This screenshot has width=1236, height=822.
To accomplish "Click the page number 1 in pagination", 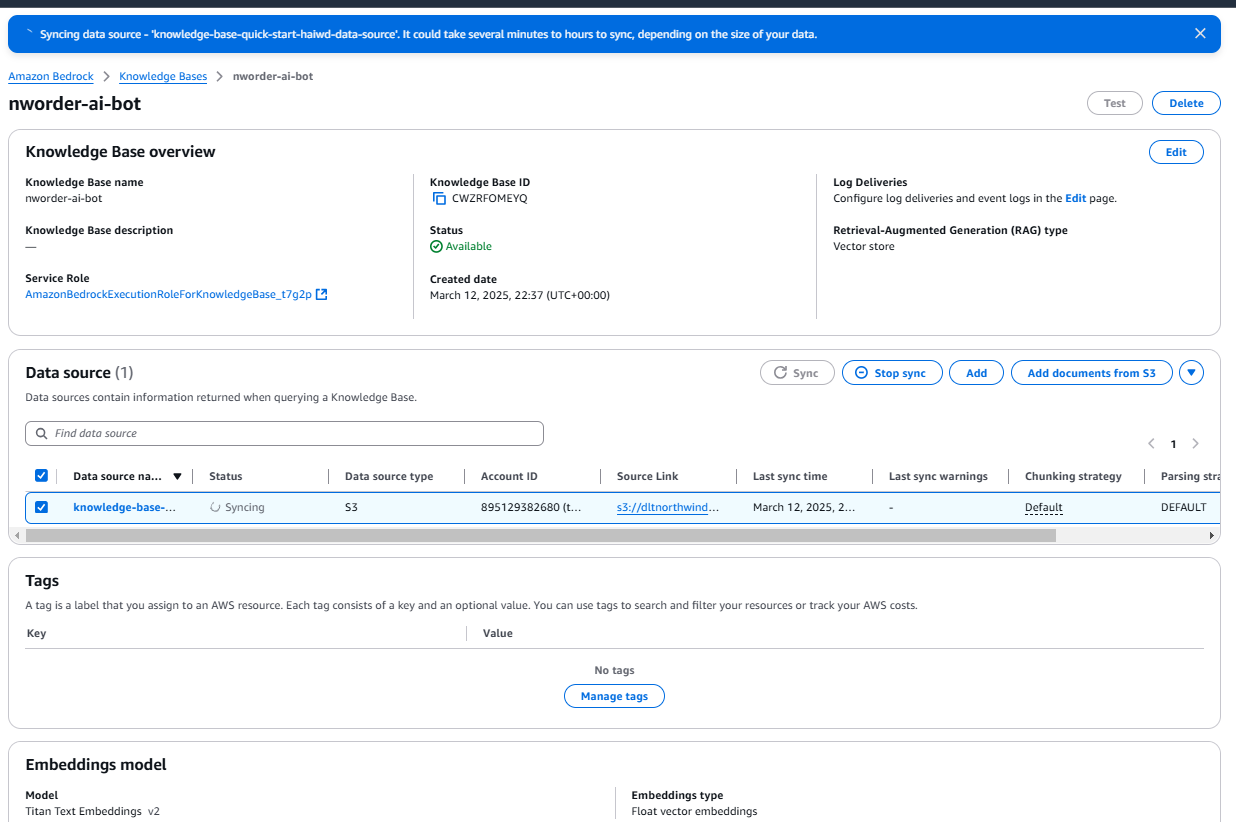I will point(1173,443).
